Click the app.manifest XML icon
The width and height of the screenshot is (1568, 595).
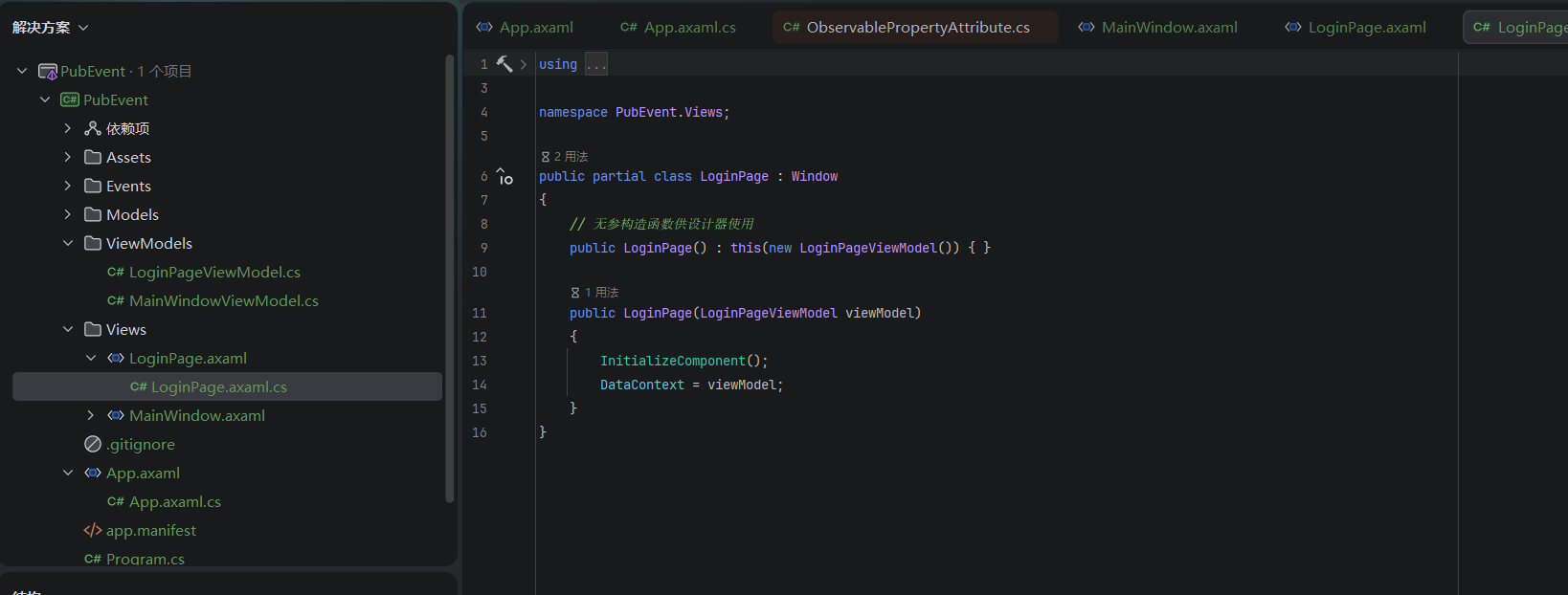93,530
